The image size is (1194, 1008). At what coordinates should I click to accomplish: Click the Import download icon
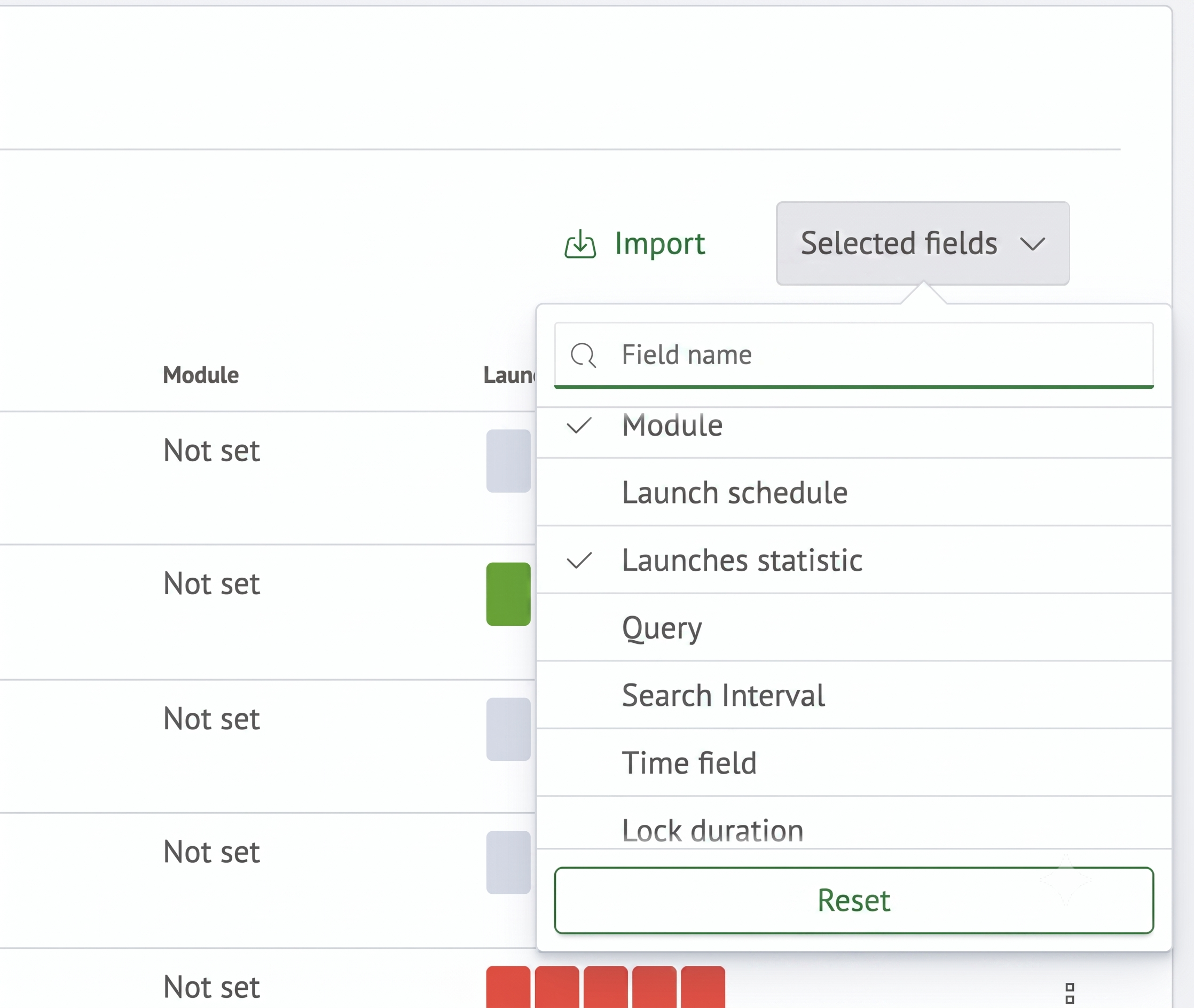[580, 244]
